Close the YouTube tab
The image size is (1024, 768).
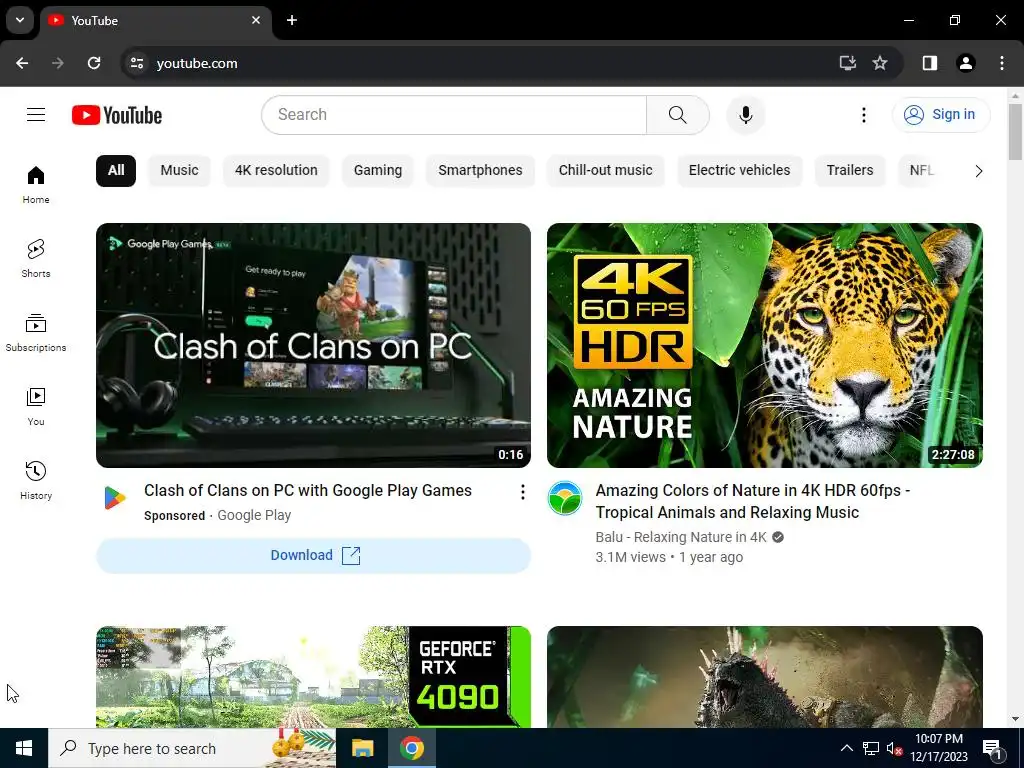pos(256,20)
